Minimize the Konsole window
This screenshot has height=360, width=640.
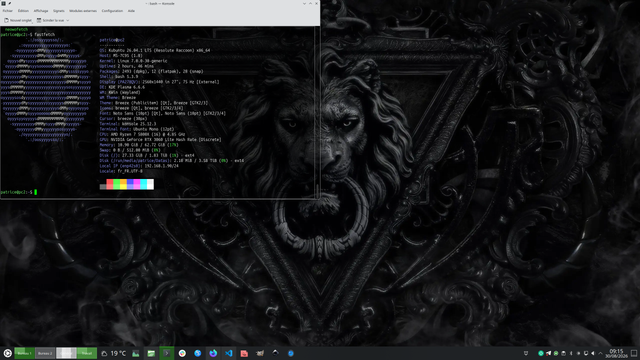click(304, 3)
